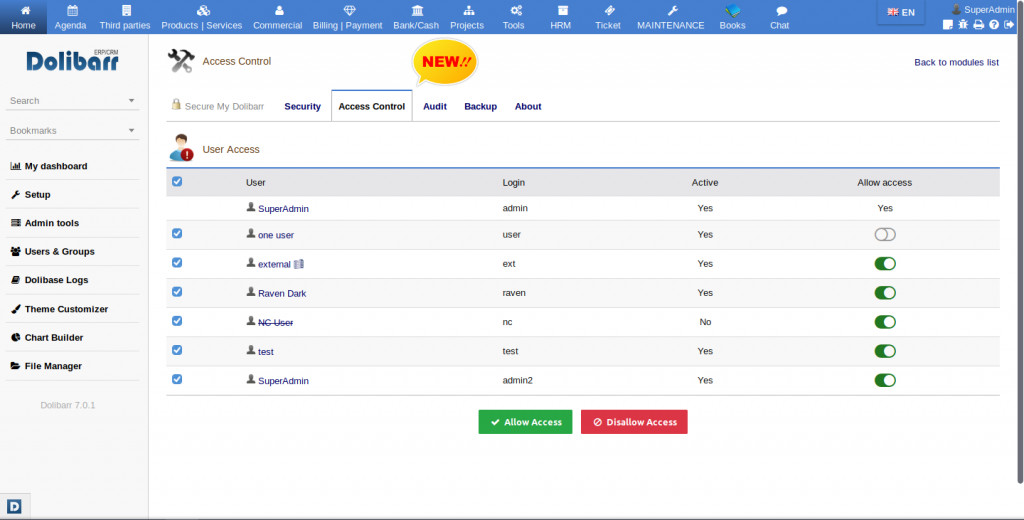Expand the Bookmarks dropdown
Screen dimensions: 1024x520
[131, 131]
